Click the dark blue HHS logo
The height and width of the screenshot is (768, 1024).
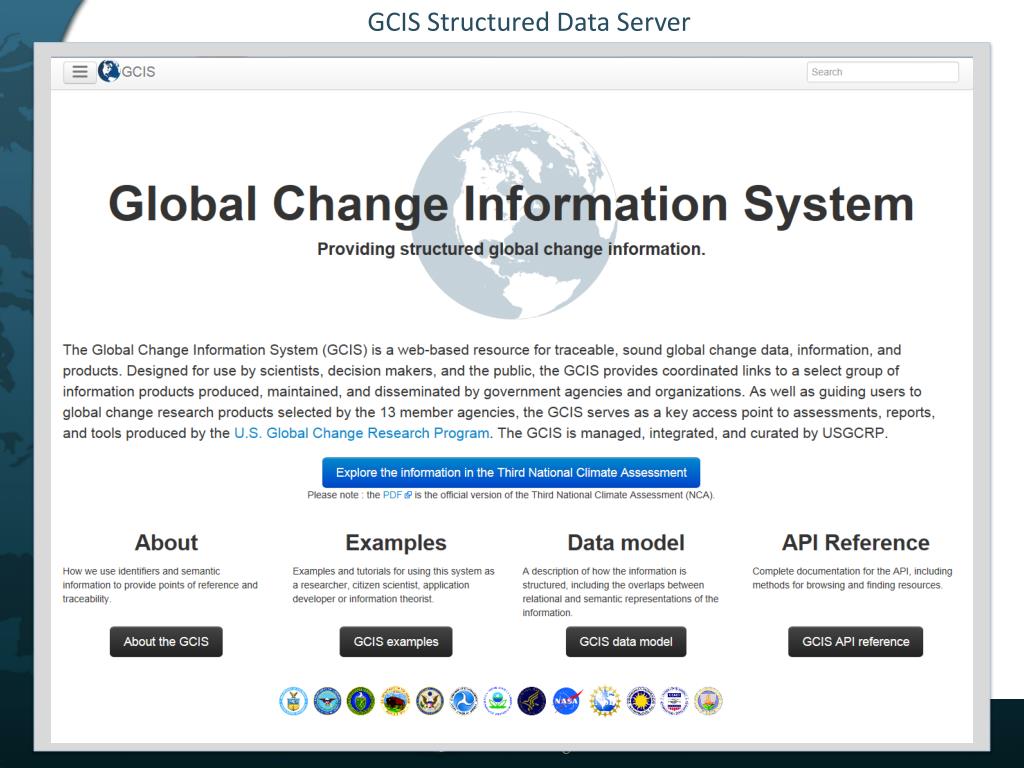click(x=532, y=701)
